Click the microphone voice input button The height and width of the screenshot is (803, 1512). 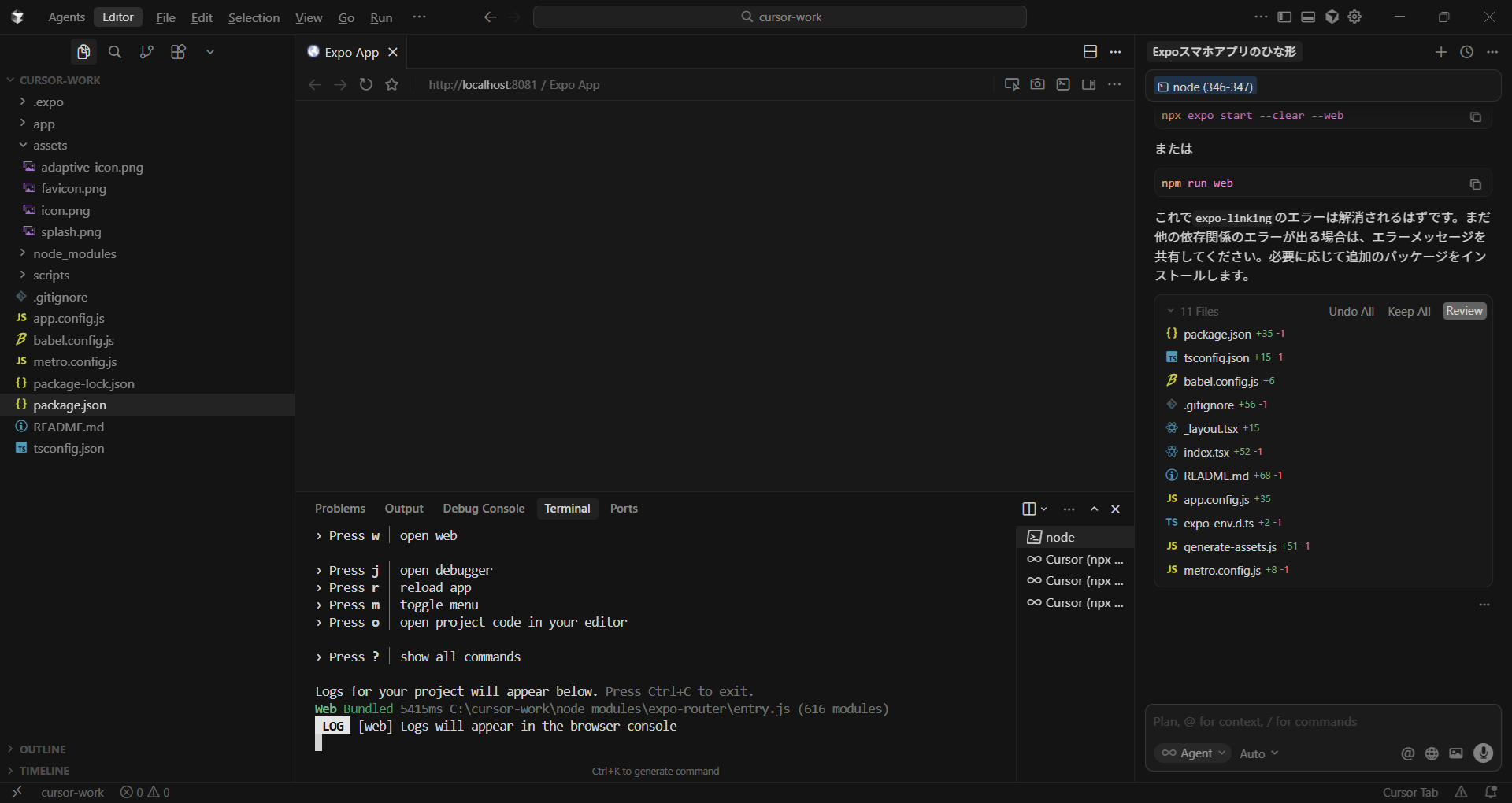[1483, 753]
